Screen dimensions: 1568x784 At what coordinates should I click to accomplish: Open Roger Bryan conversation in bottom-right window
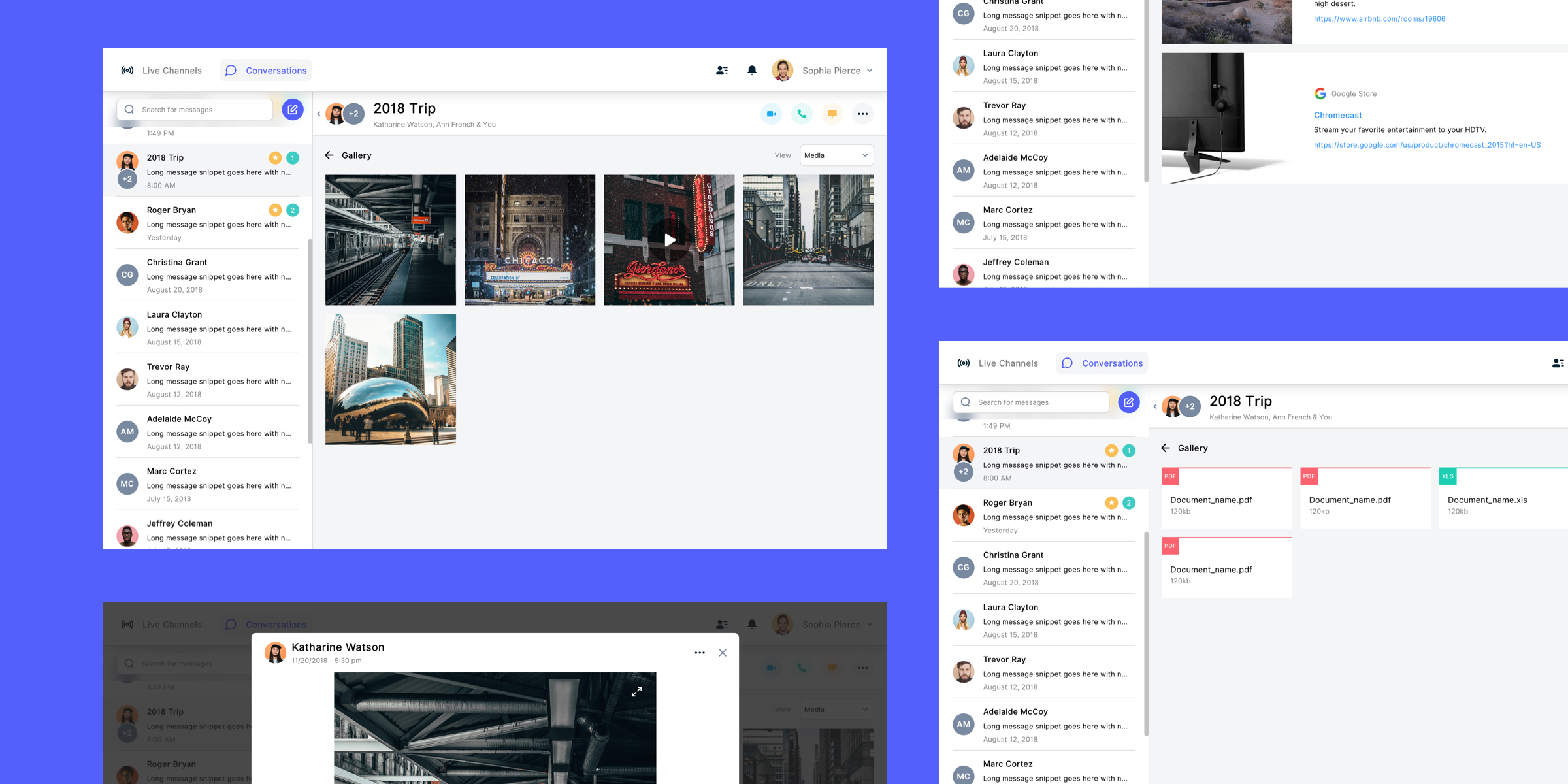point(1044,515)
